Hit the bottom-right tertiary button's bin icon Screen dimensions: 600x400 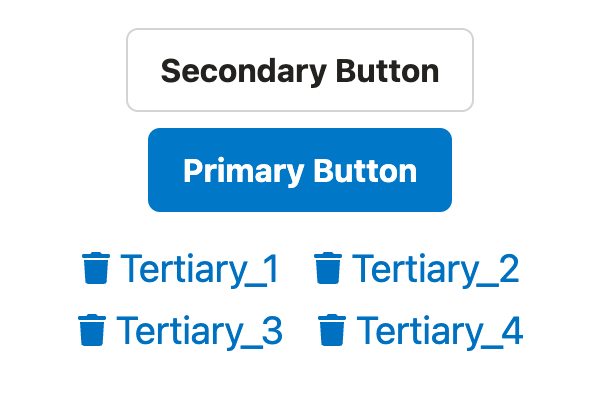[332, 330]
